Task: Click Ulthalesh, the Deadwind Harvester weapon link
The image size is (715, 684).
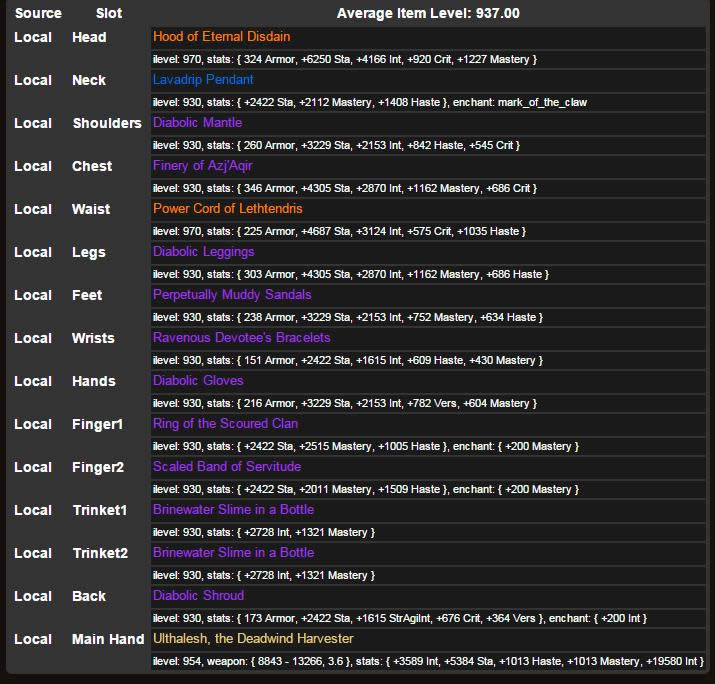Action: point(253,639)
